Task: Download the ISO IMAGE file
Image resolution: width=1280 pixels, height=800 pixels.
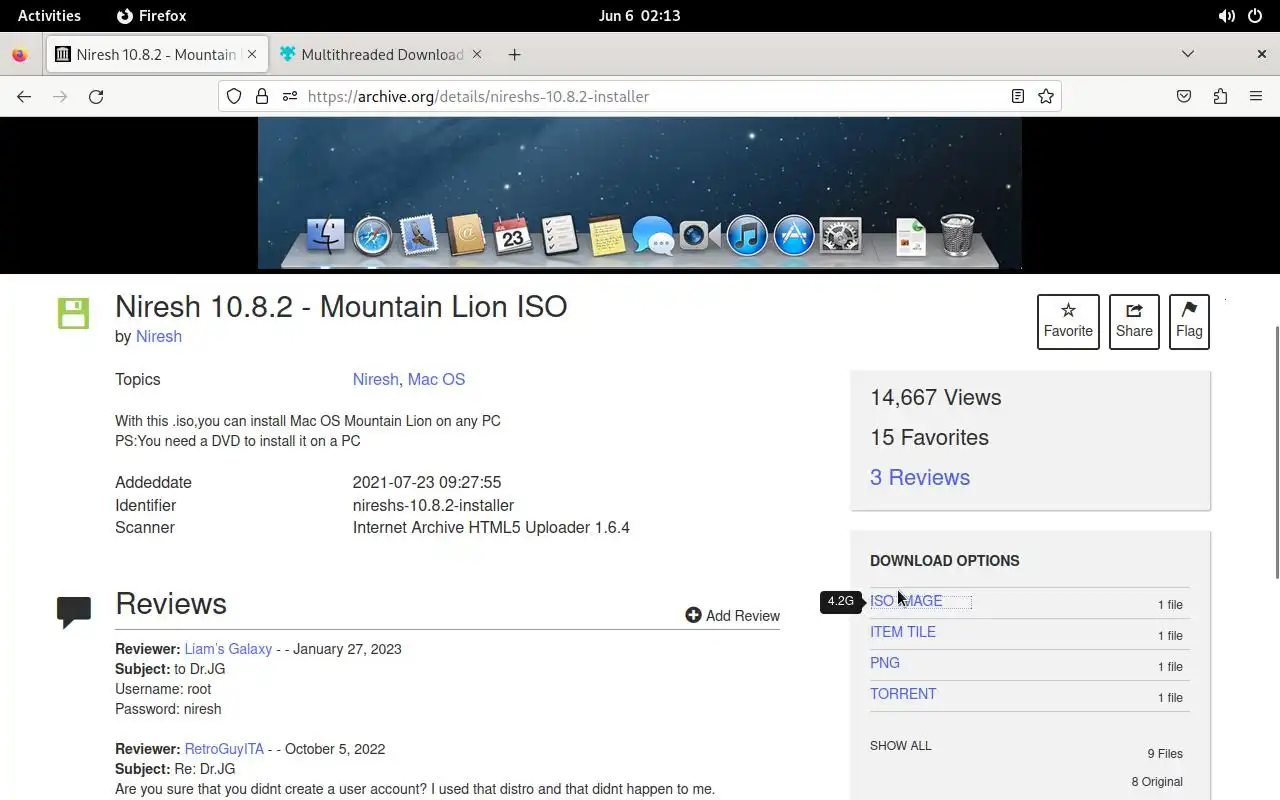Action: 906,601
